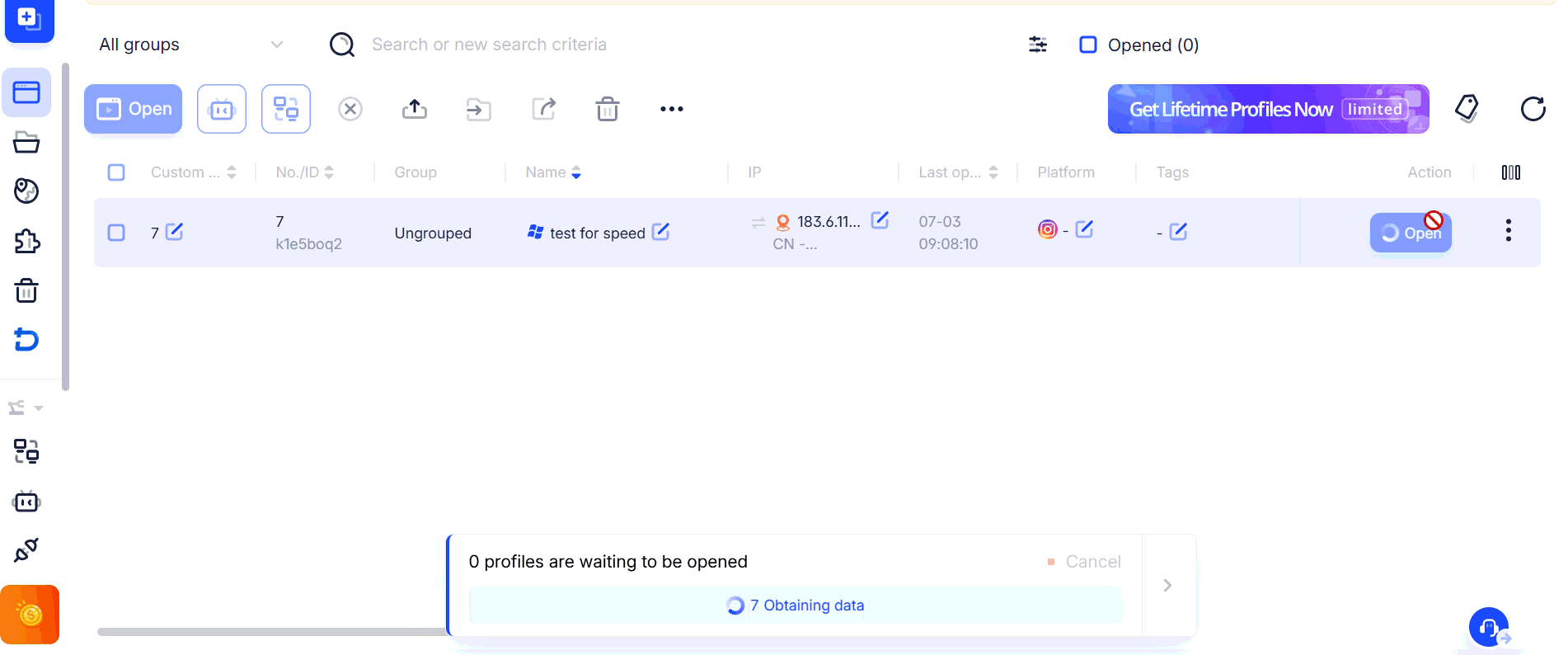Screen dimensions: 1568x655
Task: Click the refresh list icon
Action: 1533,109
